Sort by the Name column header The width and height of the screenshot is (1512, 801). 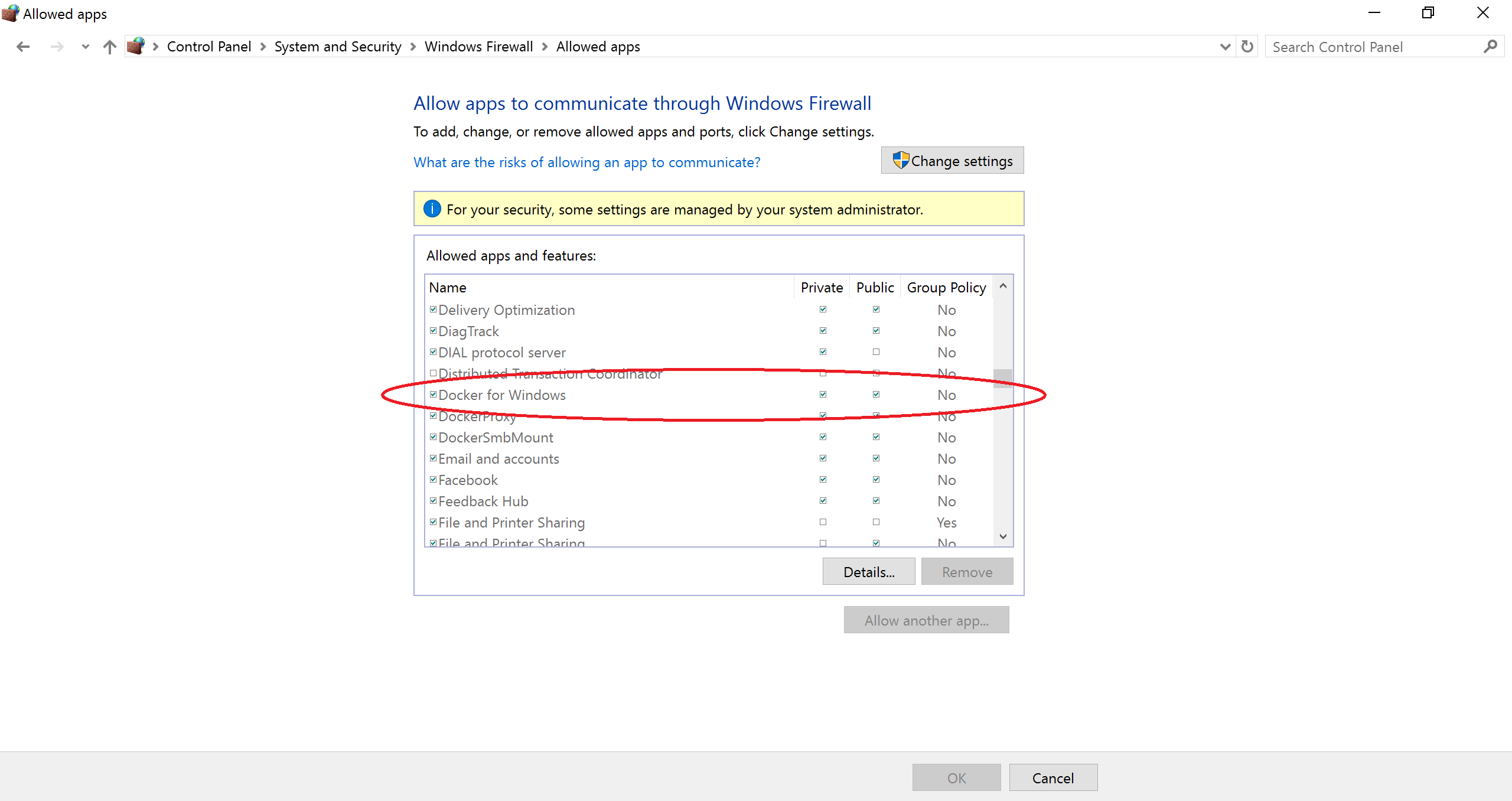pos(609,287)
